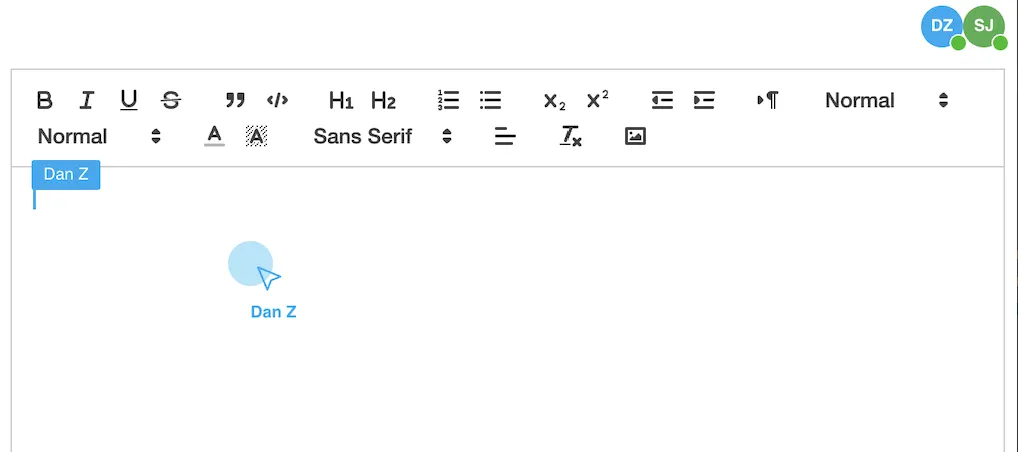Insert a code block

tap(277, 101)
